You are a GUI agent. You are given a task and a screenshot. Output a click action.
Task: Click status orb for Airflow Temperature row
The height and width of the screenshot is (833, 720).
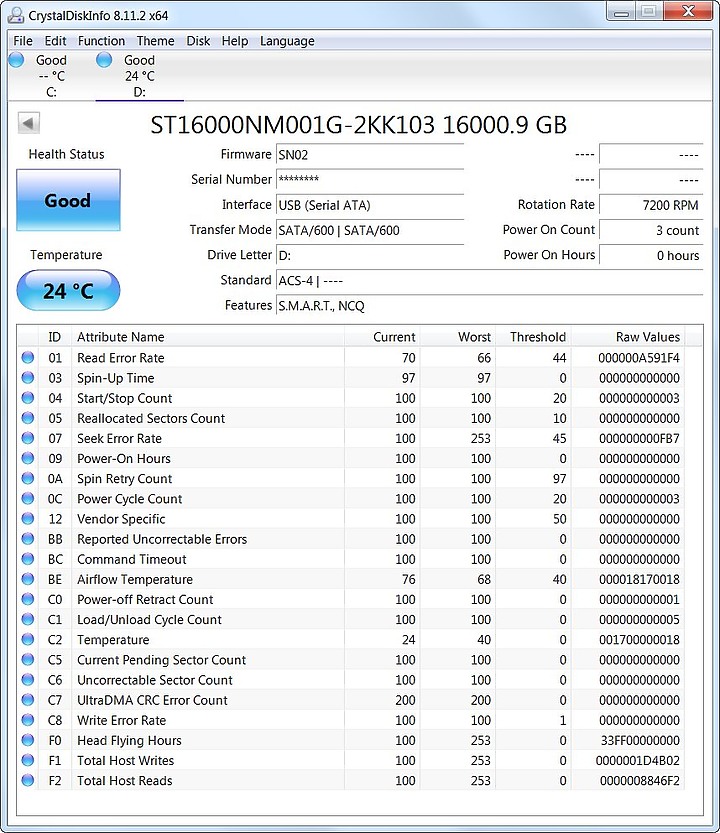pyautogui.click(x=27, y=579)
